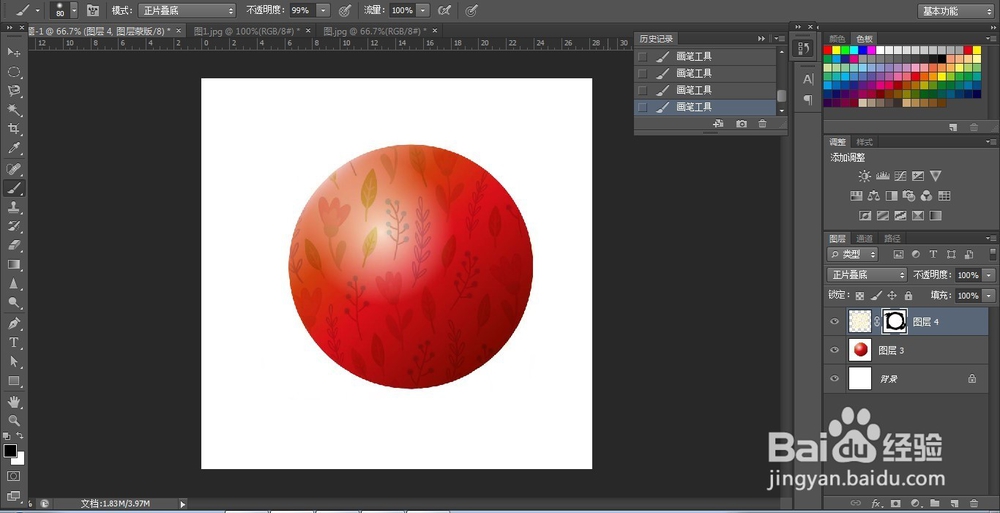Toggle lock all for layer

(908, 295)
